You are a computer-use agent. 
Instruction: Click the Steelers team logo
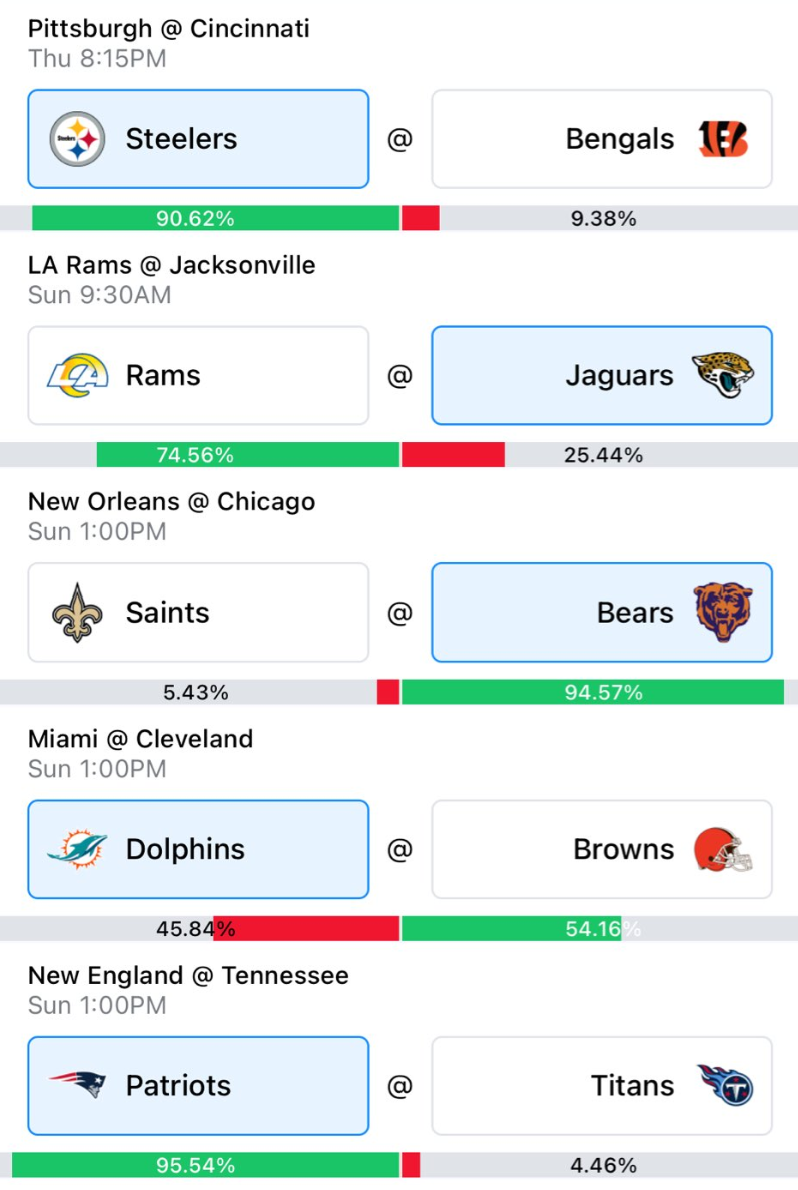coord(77,139)
